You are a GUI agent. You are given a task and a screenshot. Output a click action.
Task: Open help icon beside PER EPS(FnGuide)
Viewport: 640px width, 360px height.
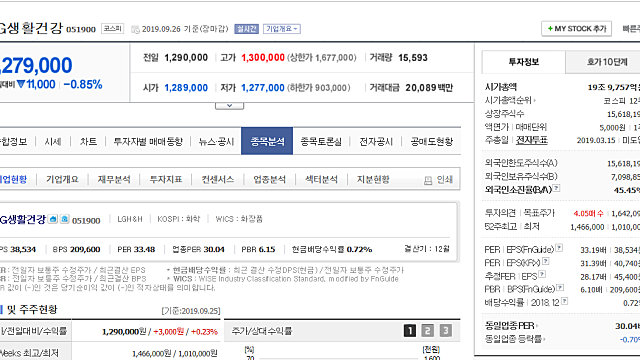[559, 248]
